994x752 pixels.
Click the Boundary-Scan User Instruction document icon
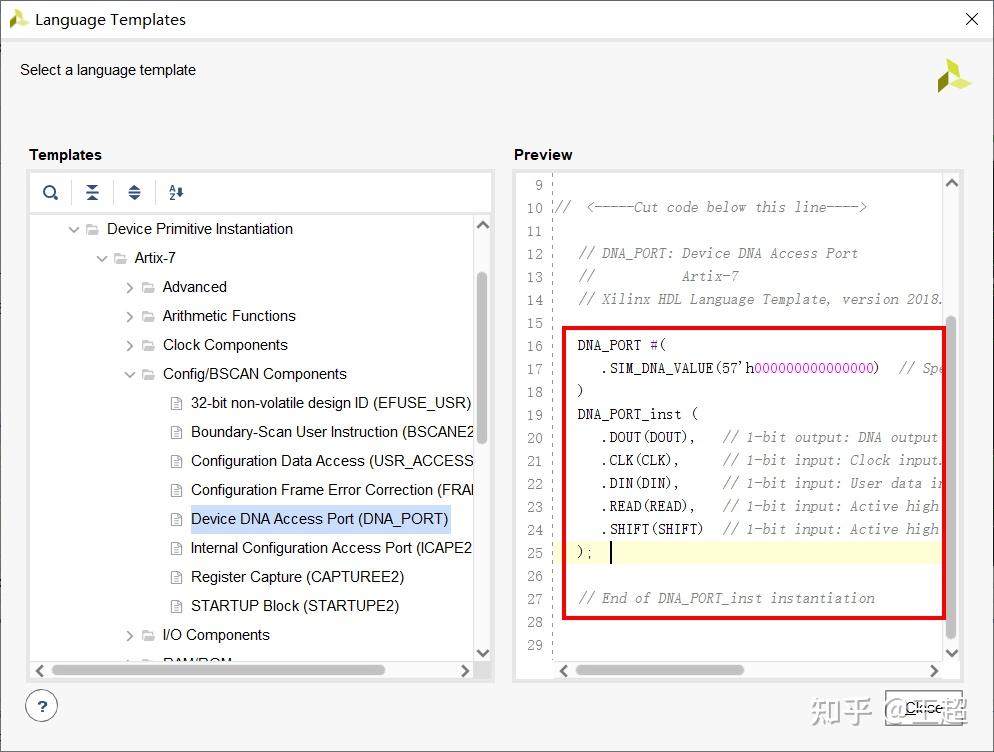[177, 432]
